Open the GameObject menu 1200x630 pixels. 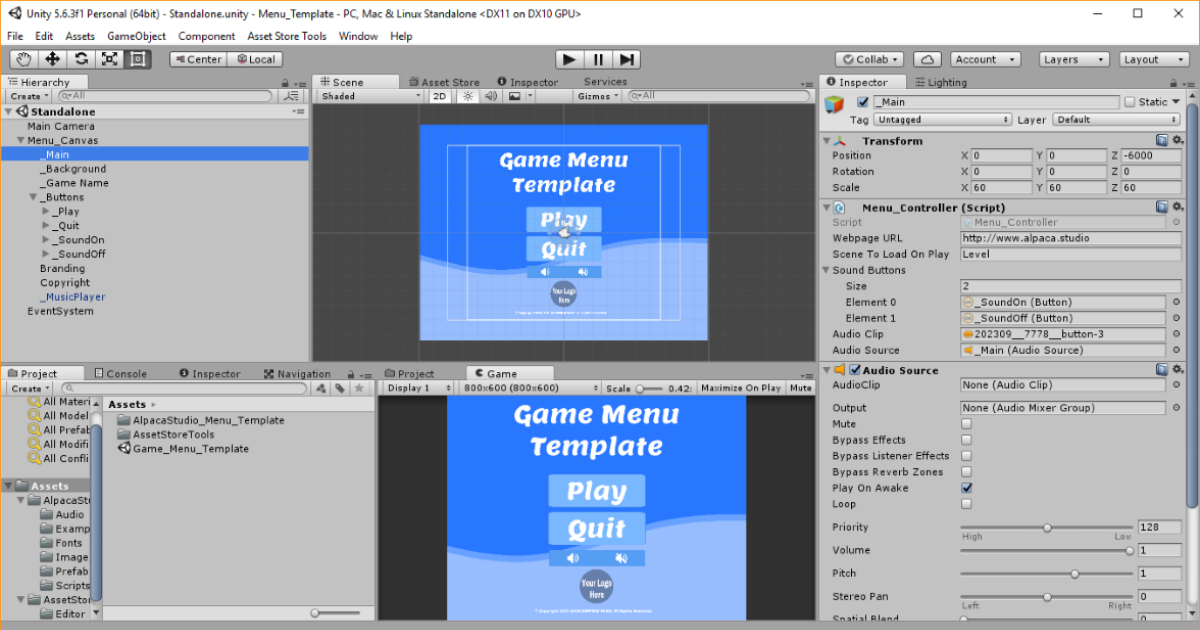pyautogui.click(x=136, y=36)
